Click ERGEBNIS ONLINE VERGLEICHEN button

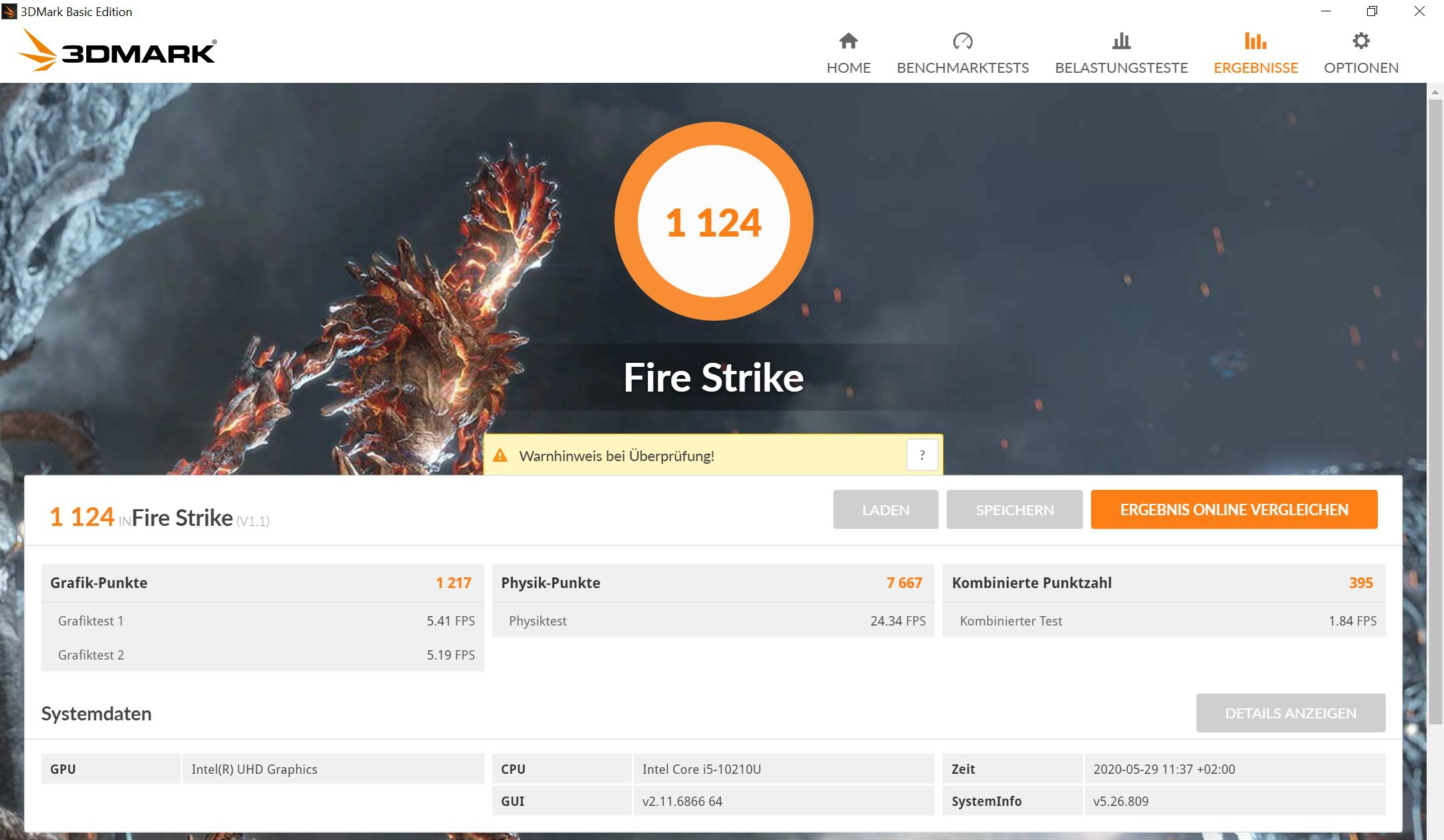(1234, 510)
